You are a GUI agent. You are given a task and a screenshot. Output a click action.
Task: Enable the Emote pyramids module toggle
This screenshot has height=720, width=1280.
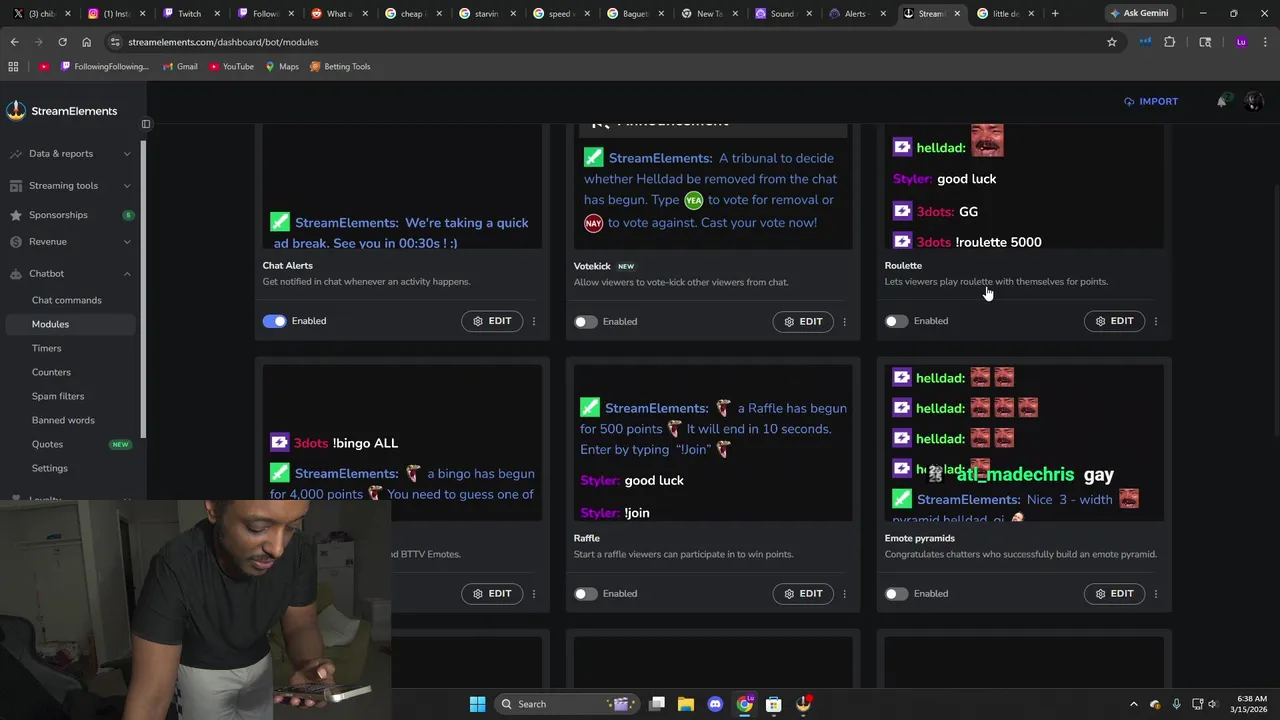coord(897,594)
